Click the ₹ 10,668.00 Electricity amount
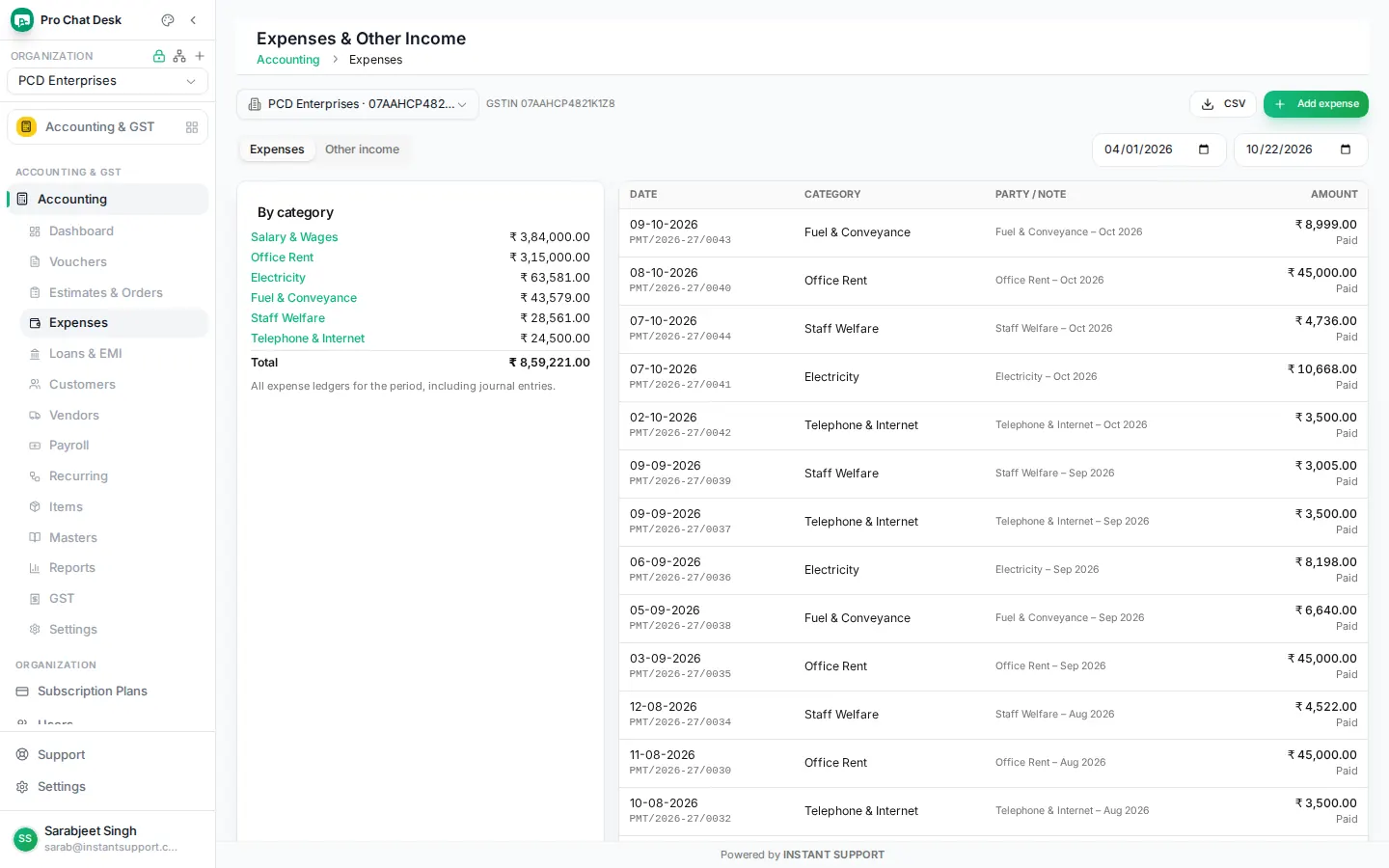Image resolution: width=1389 pixels, height=868 pixels. [1322, 369]
